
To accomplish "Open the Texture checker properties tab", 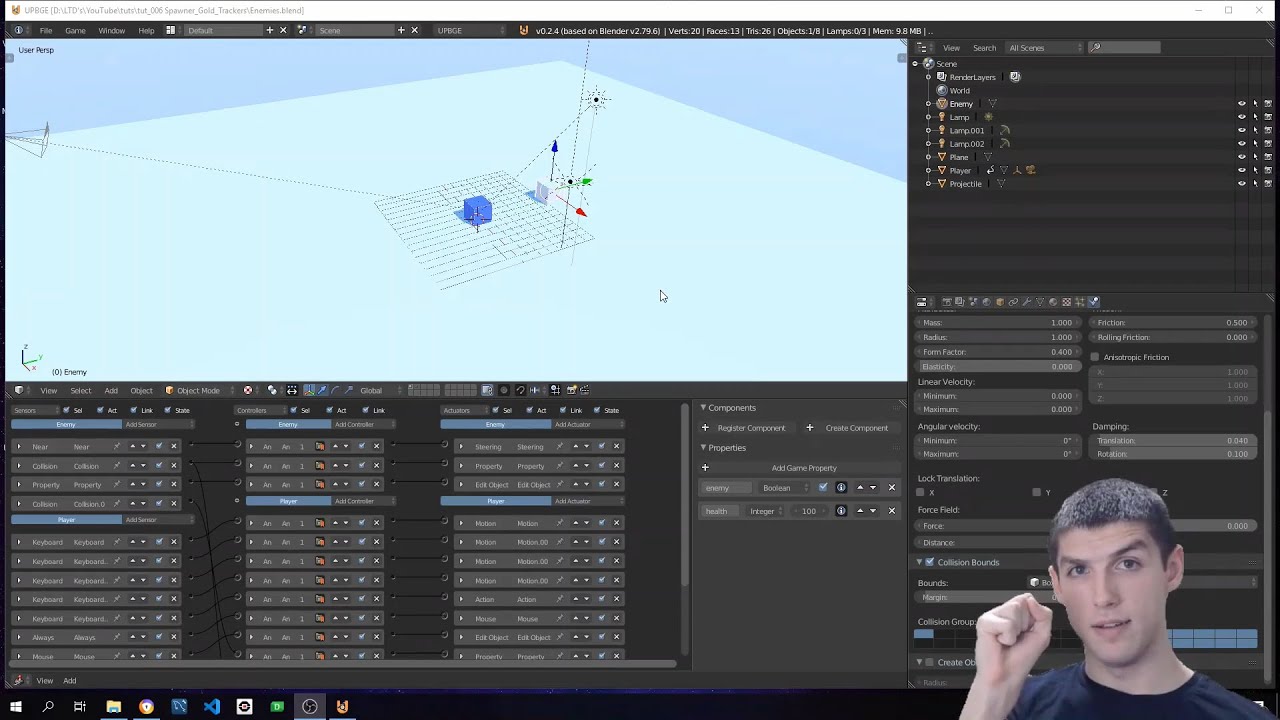I will coord(1066,302).
